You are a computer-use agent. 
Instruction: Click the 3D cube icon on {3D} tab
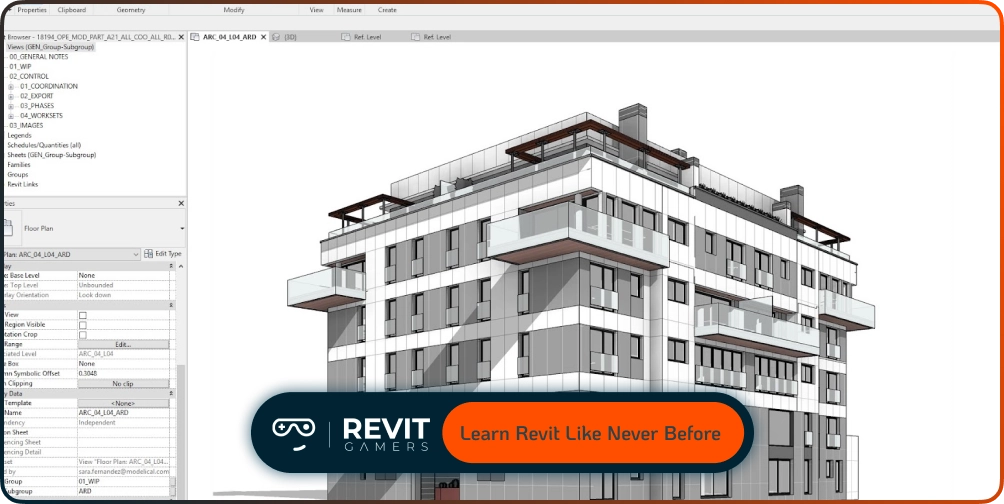click(x=276, y=37)
